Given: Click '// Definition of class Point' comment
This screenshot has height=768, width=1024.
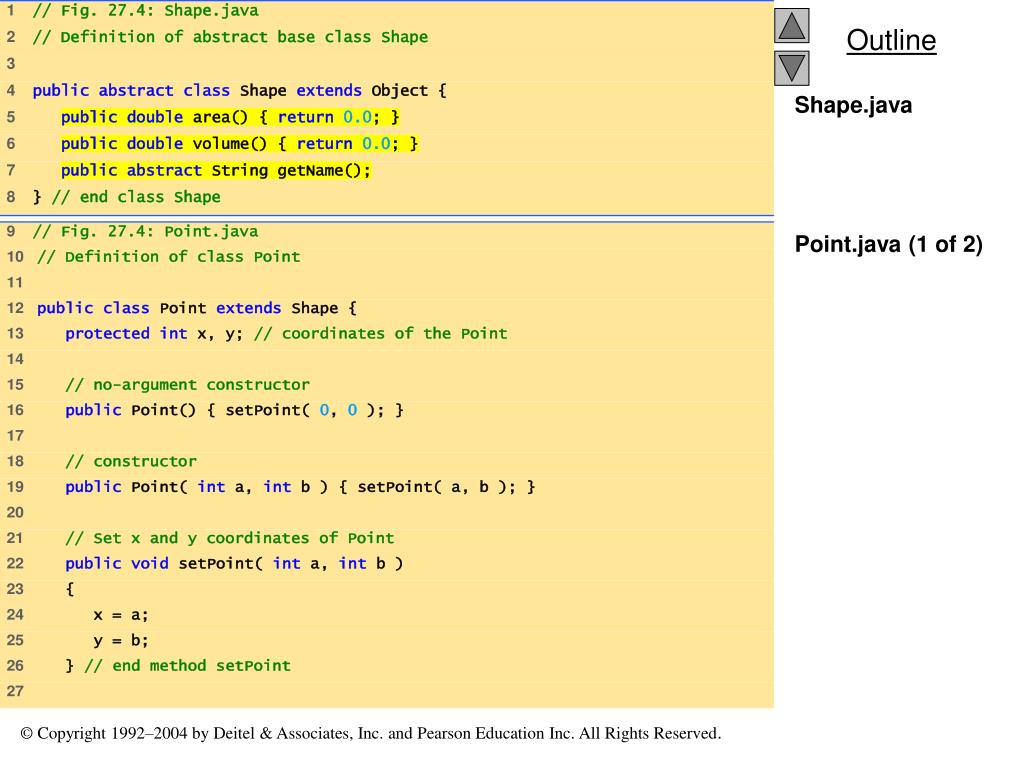Looking at the screenshot, I should (168, 257).
